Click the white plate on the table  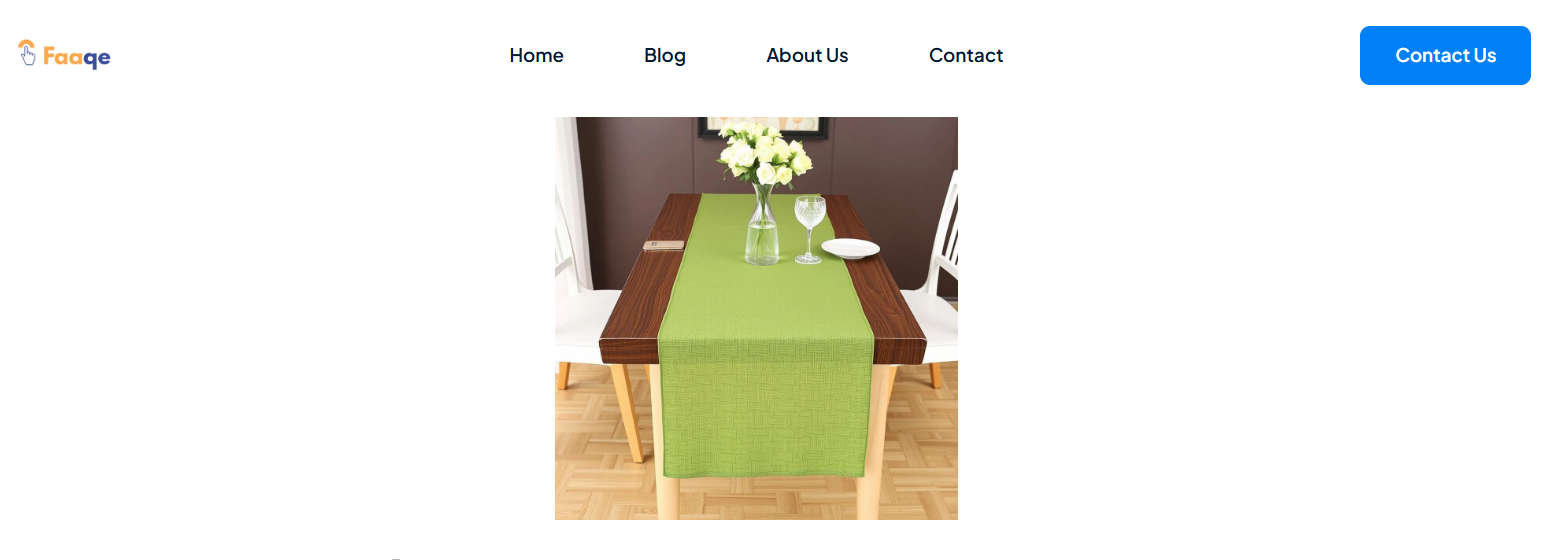pyautogui.click(x=850, y=248)
